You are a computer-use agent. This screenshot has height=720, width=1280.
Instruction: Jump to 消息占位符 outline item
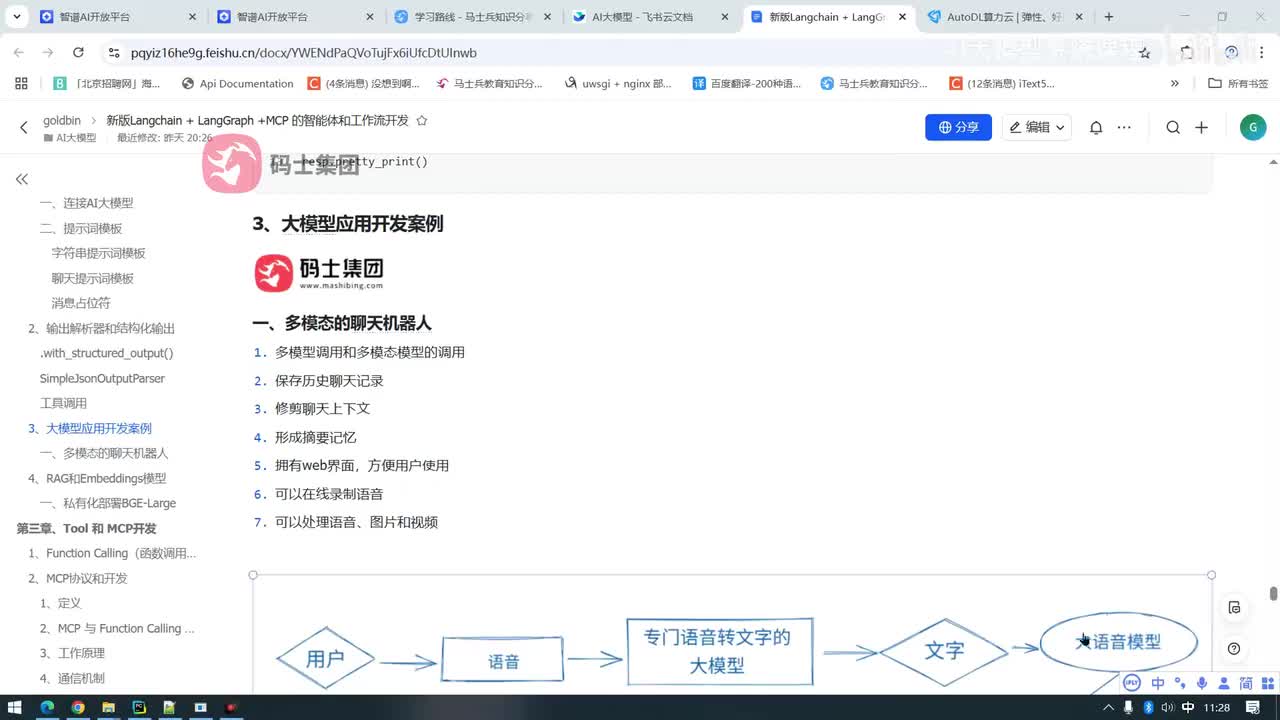coord(81,303)
